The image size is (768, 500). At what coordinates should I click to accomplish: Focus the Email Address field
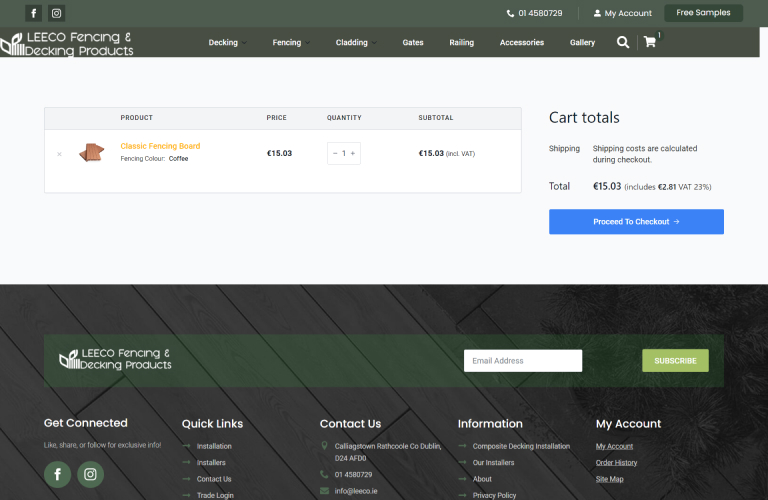tap(523, 360)
